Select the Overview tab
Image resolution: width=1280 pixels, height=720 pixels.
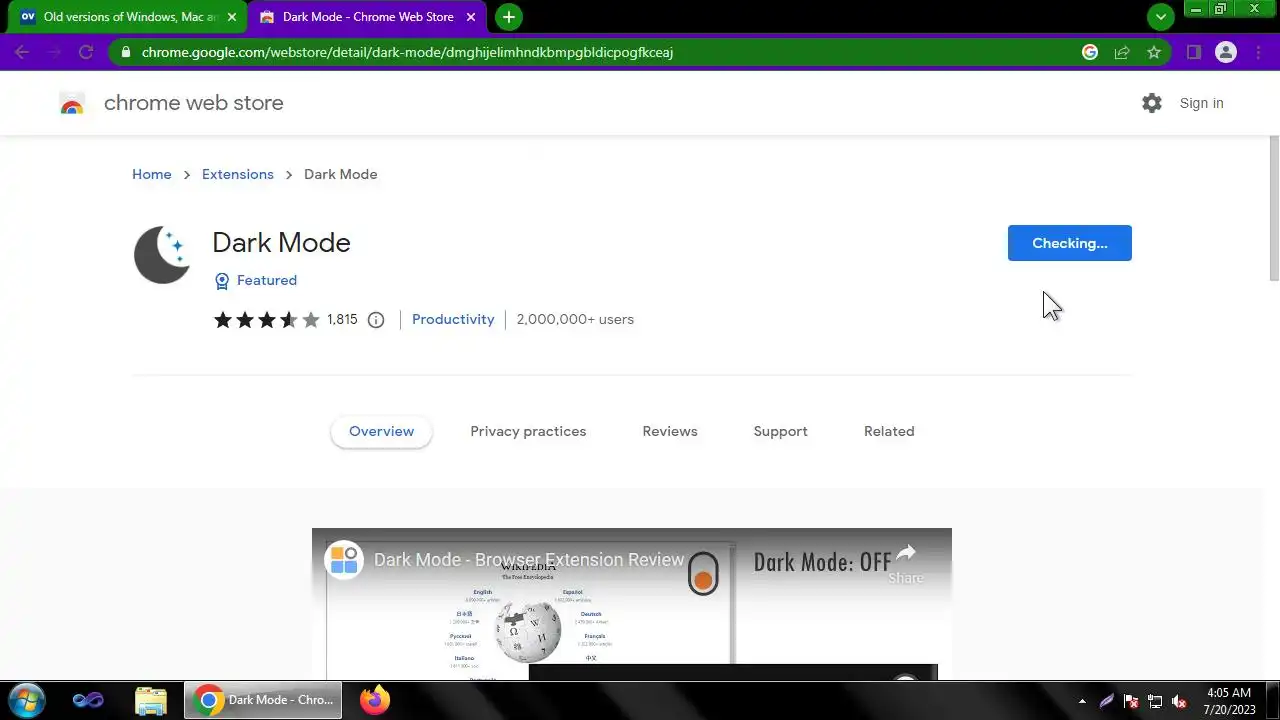point(381,432)
